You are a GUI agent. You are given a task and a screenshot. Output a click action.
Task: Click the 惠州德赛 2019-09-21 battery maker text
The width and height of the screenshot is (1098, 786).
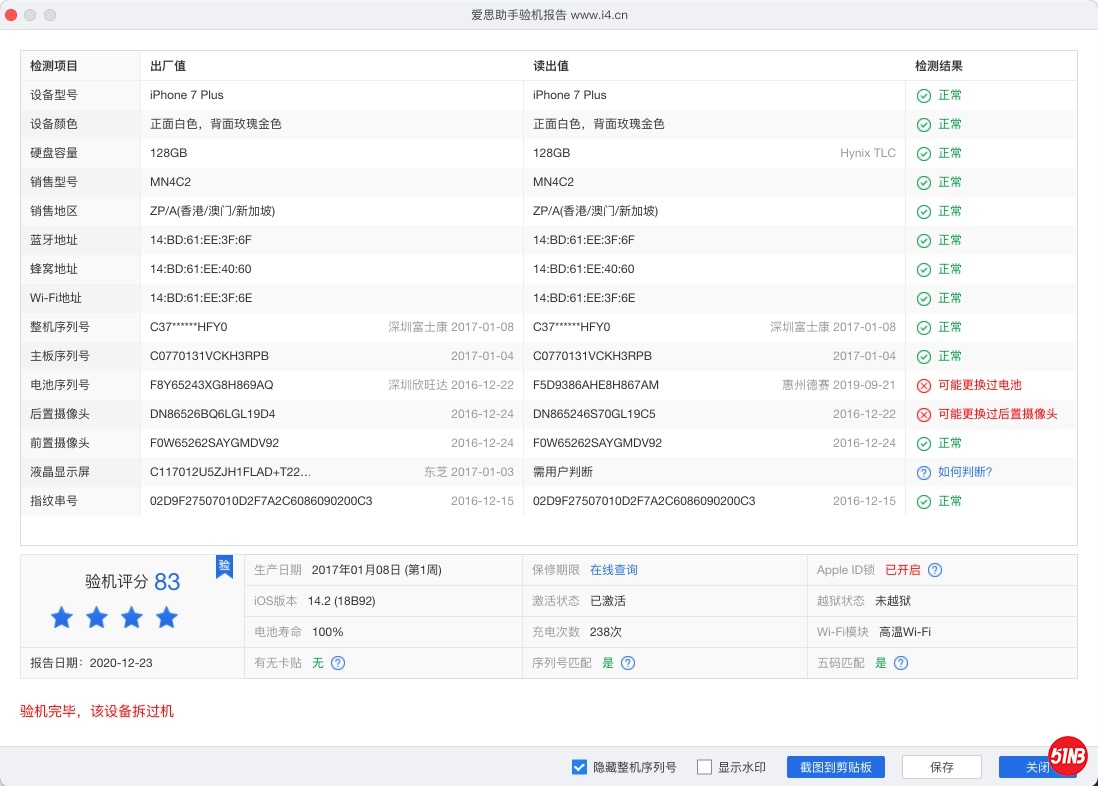(x=839, y=385)
